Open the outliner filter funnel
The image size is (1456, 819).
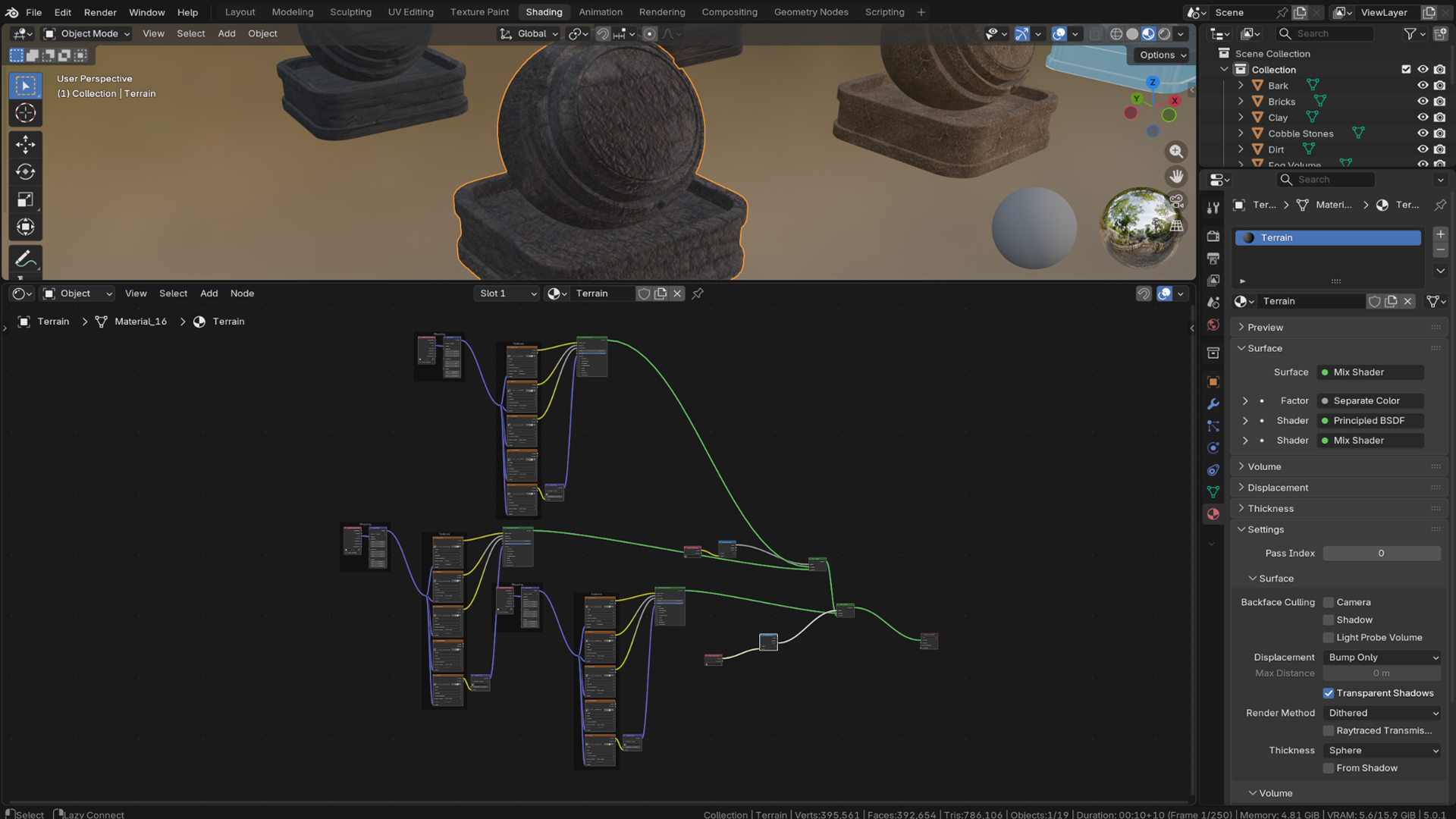(x=1410, y=33)
